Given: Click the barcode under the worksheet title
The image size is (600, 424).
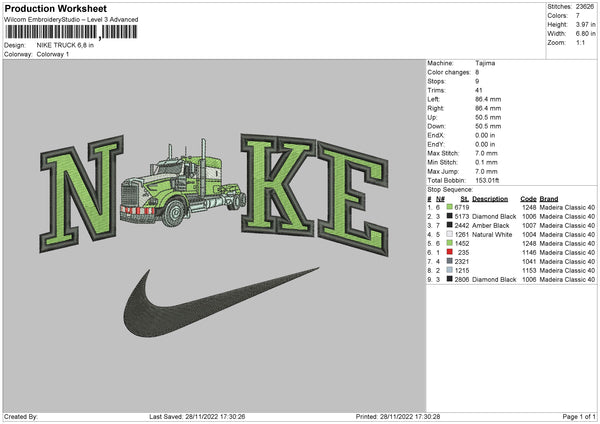Looking at the screenshot, I should point(71,32).
